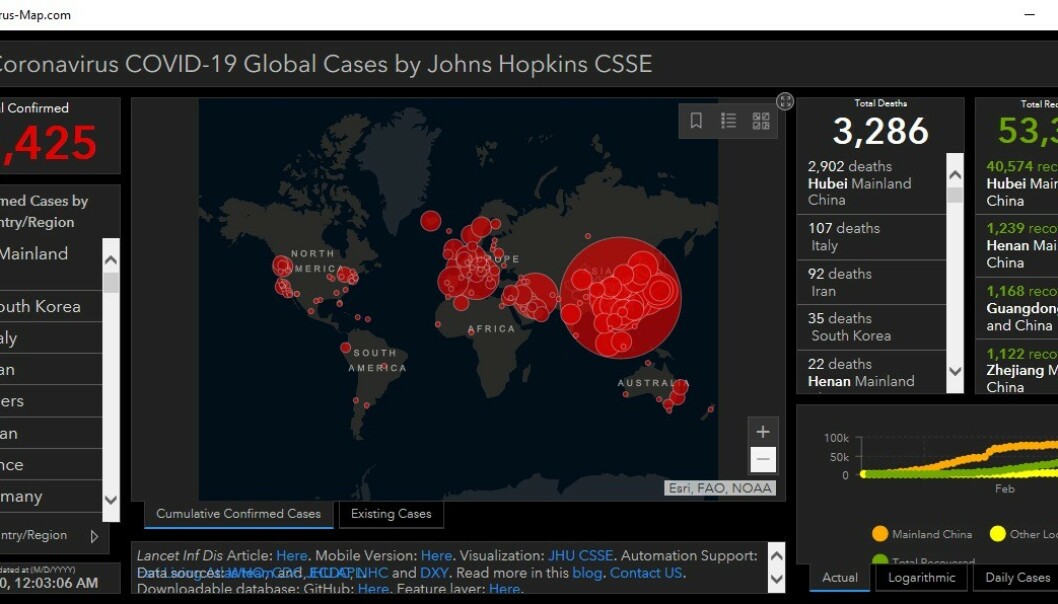Switch to Existing Cases tab
The image size is (1058, 604).
(391, 514)
